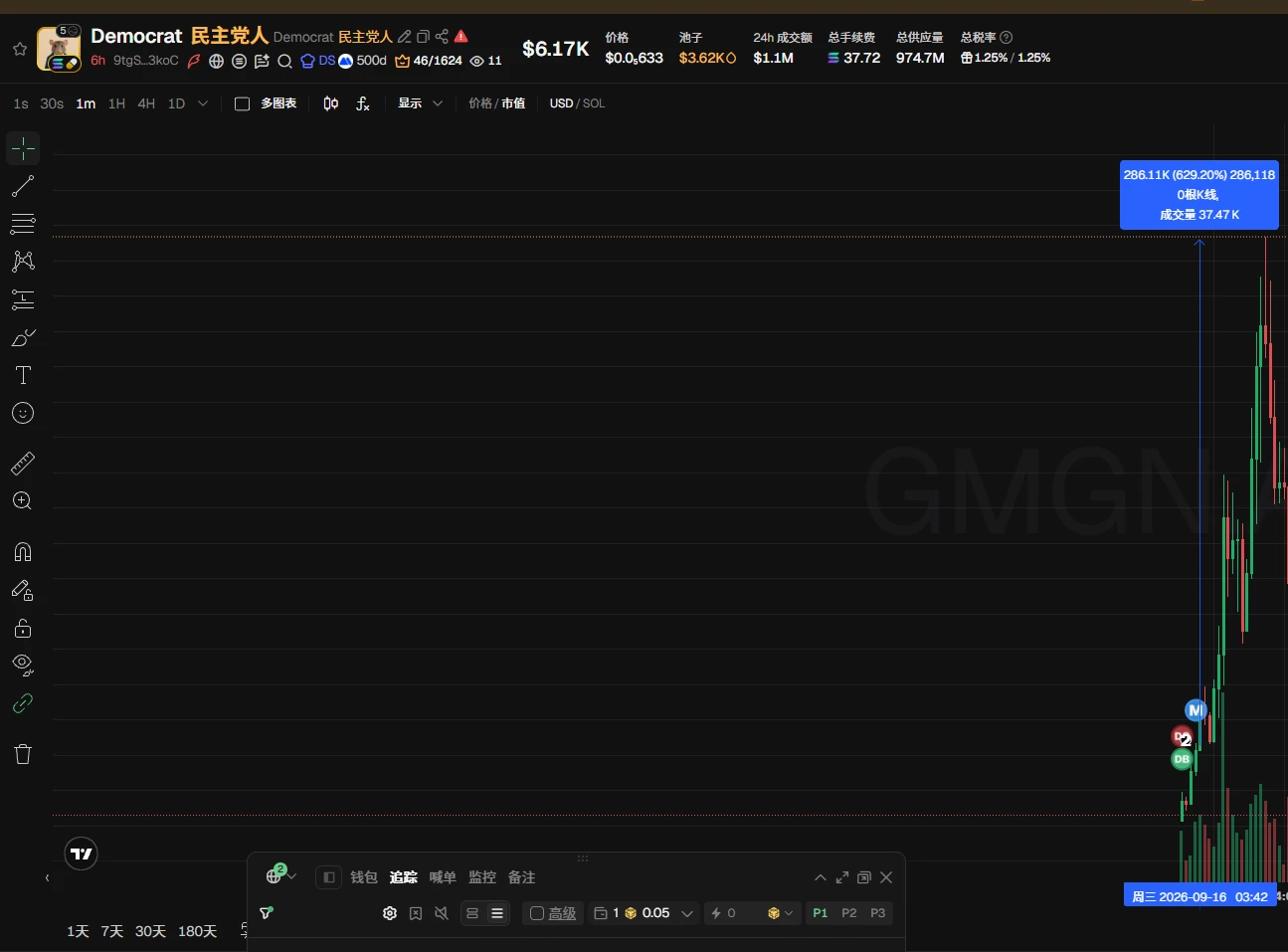
Task: Copy contract address 9tgS...3koC
Action: [146, 61]
